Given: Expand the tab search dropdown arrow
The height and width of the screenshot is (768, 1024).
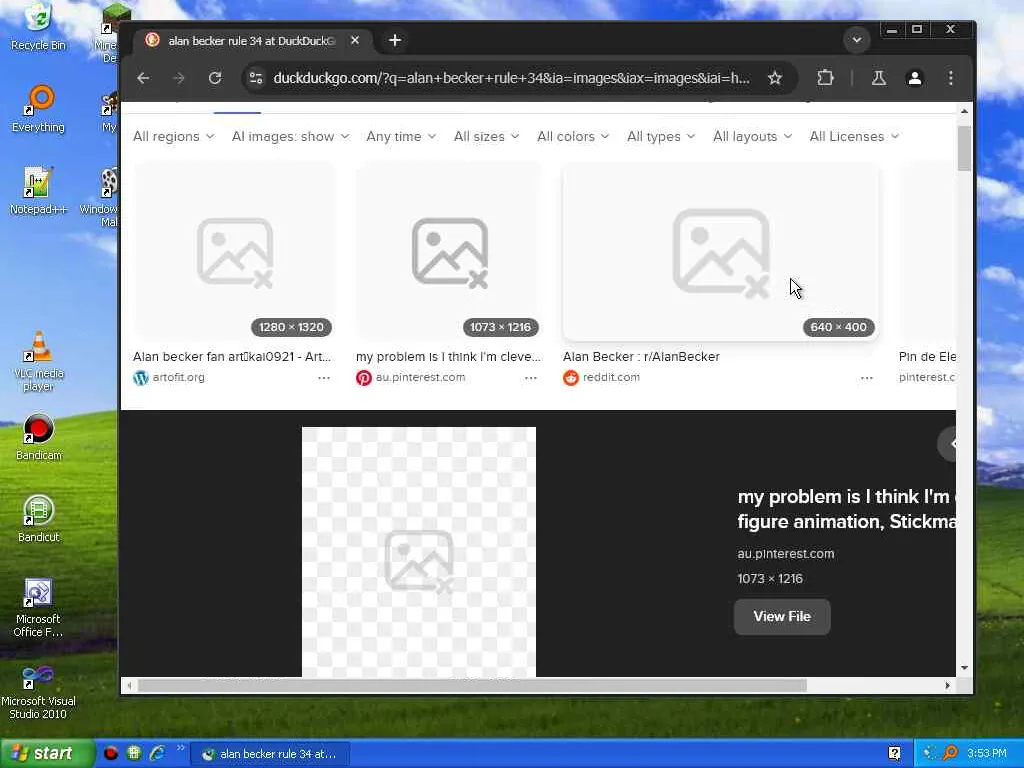Looking at the screenshot, I should 856,40.
